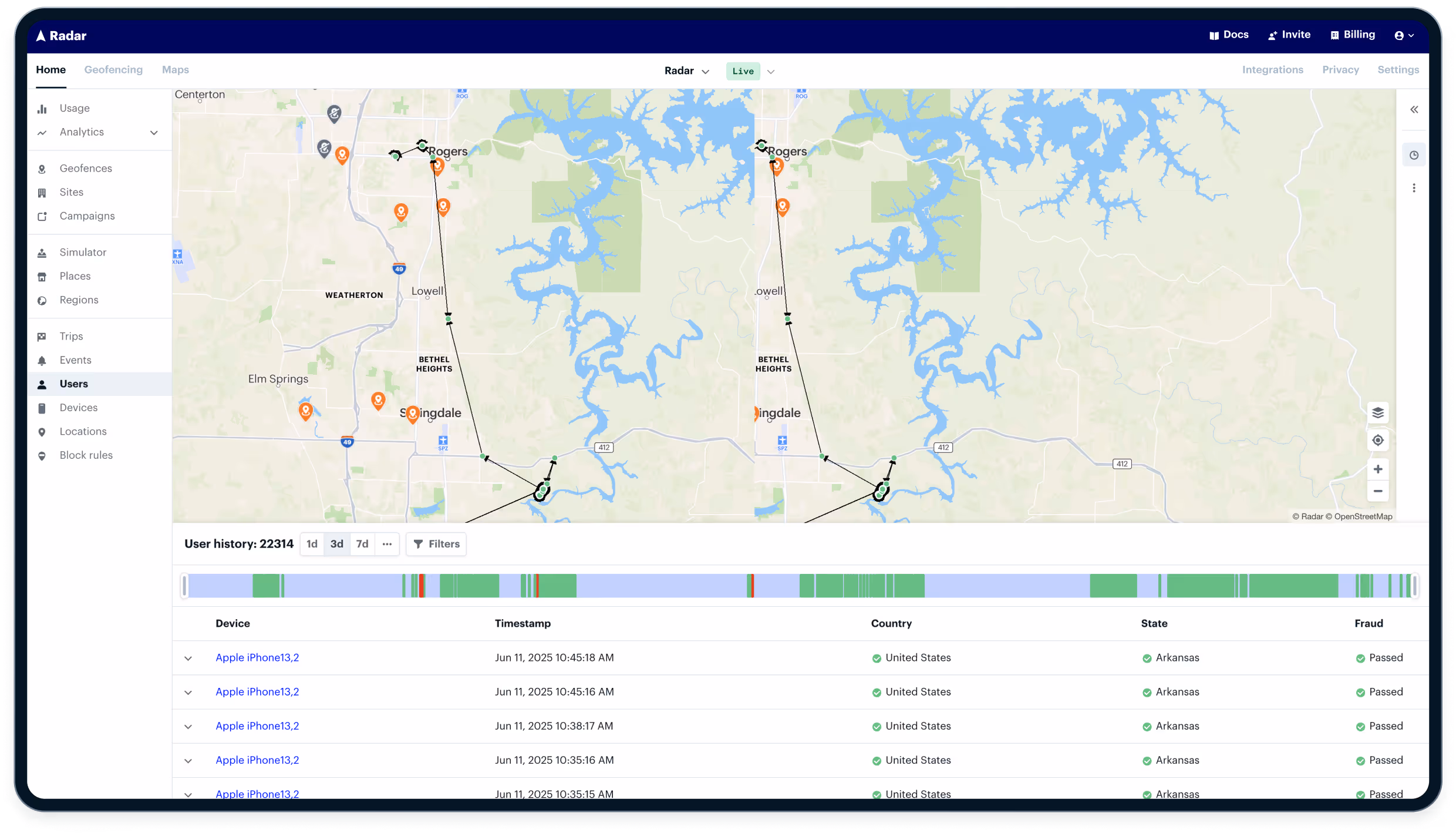Open Locations in the sidebar

(83, 431)
